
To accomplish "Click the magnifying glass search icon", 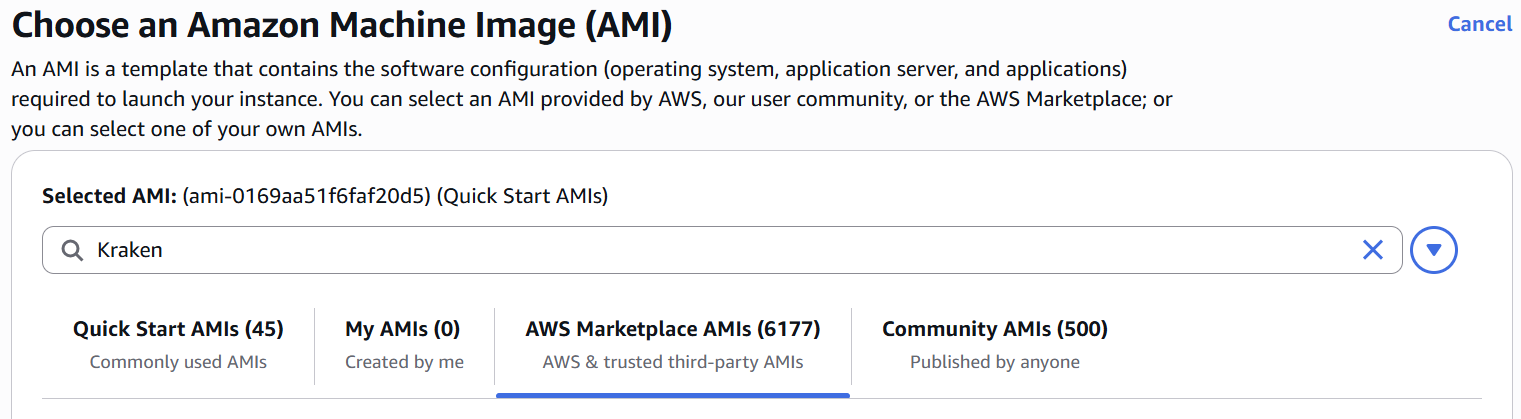I will click(x=72, y=250).
